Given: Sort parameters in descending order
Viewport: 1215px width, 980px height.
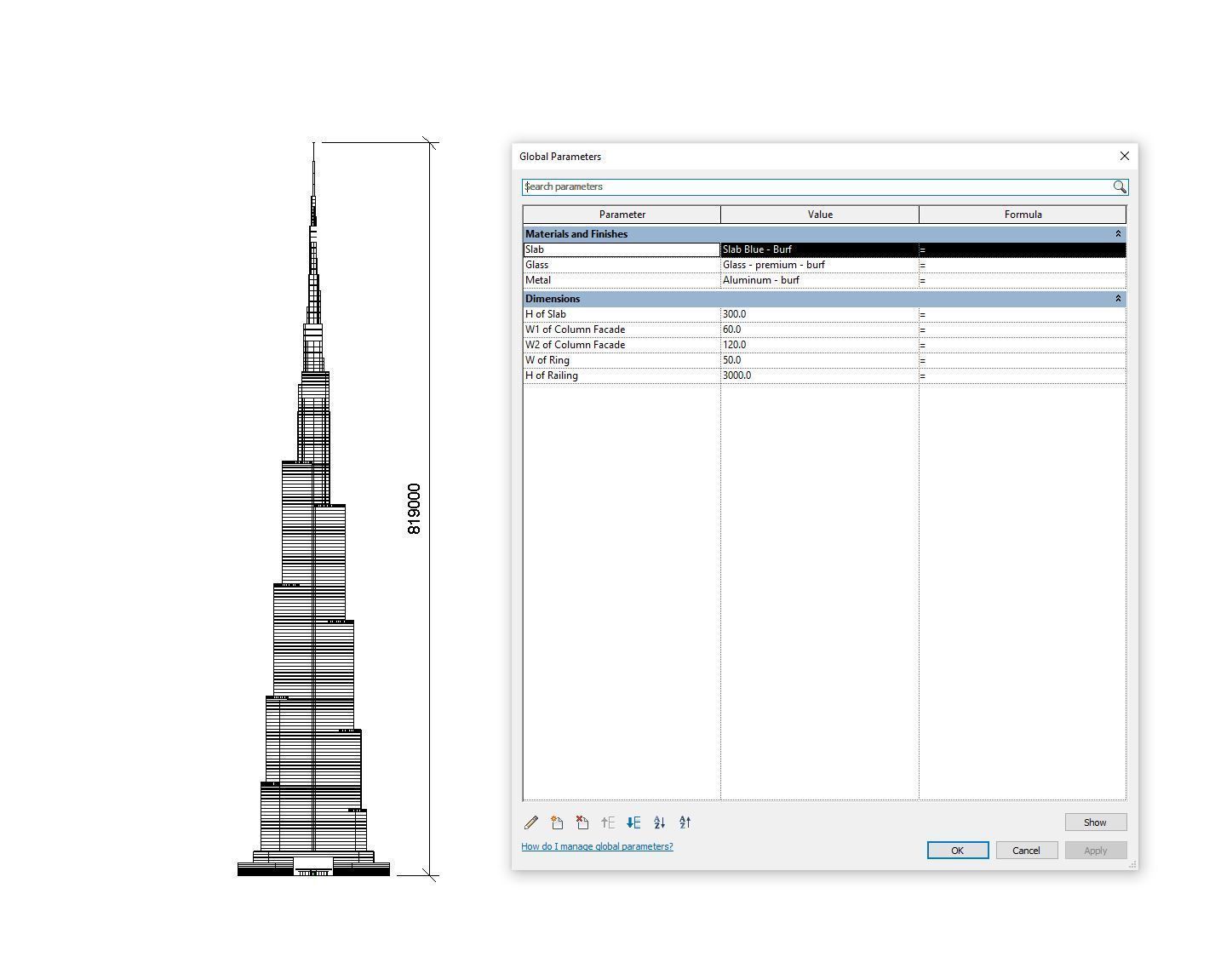Looking at the screenshot, I should coord(685,822).
